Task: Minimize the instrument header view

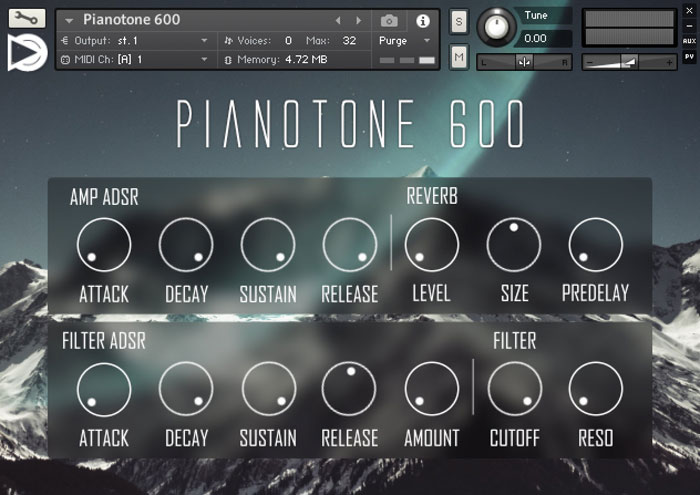Action: 689,26
